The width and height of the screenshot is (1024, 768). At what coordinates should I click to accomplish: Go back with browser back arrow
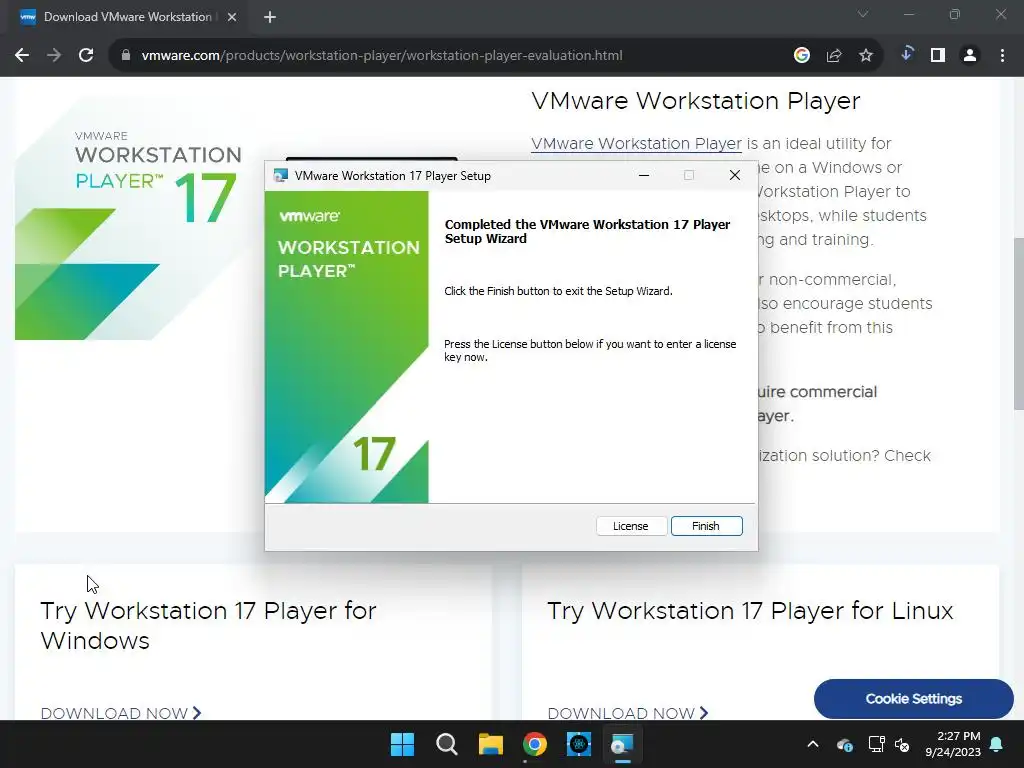(22, 56)
